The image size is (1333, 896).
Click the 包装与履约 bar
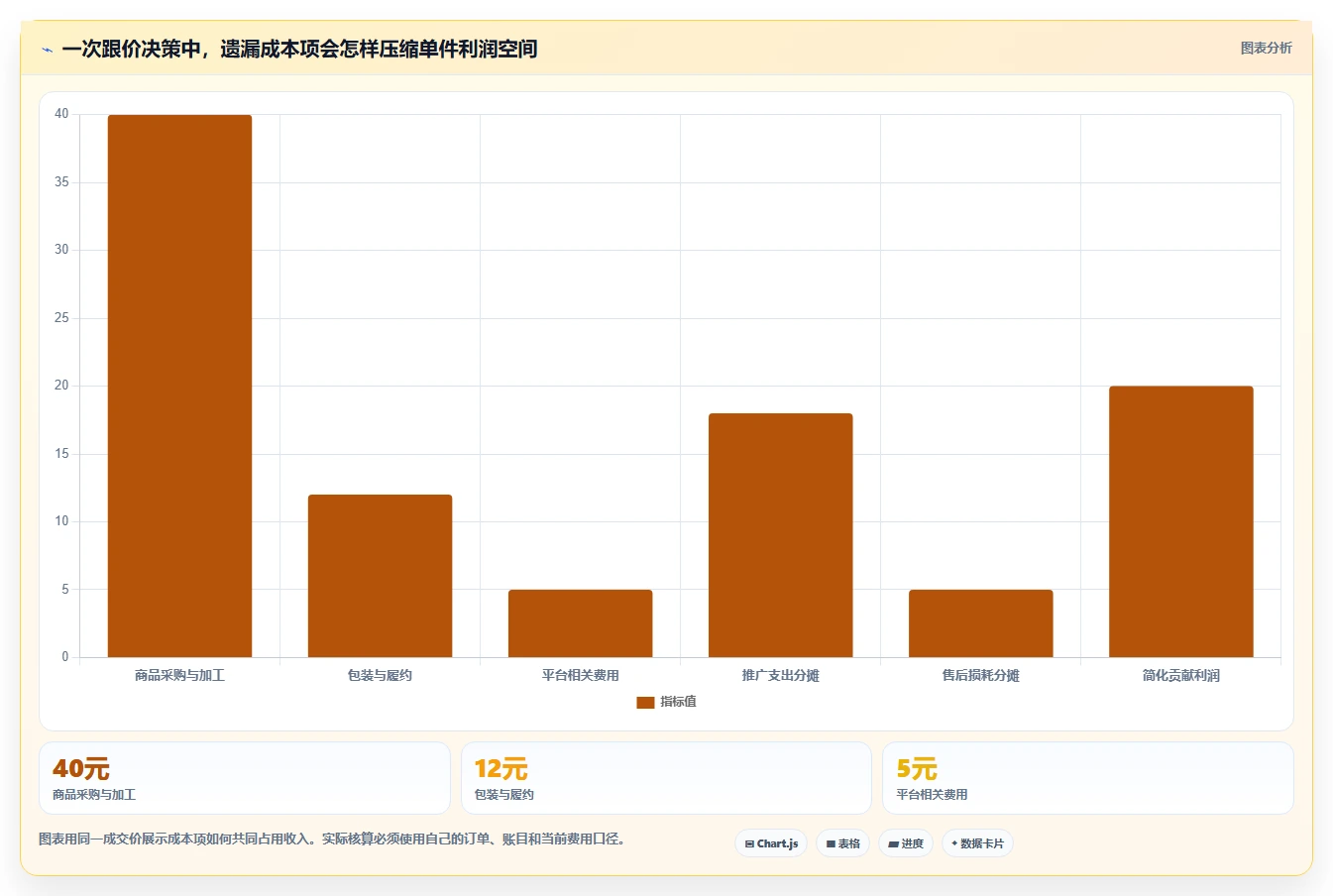click(x=380, y=576)
